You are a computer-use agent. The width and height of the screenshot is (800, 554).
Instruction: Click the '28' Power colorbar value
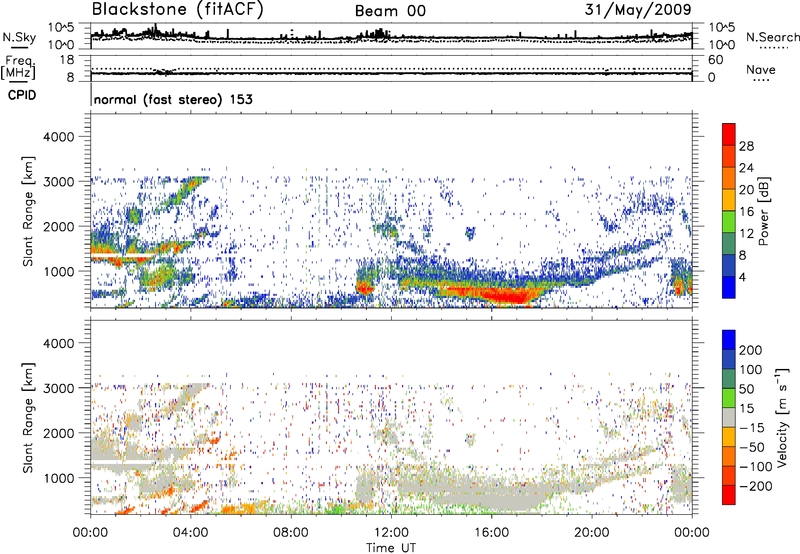[746, 146]
